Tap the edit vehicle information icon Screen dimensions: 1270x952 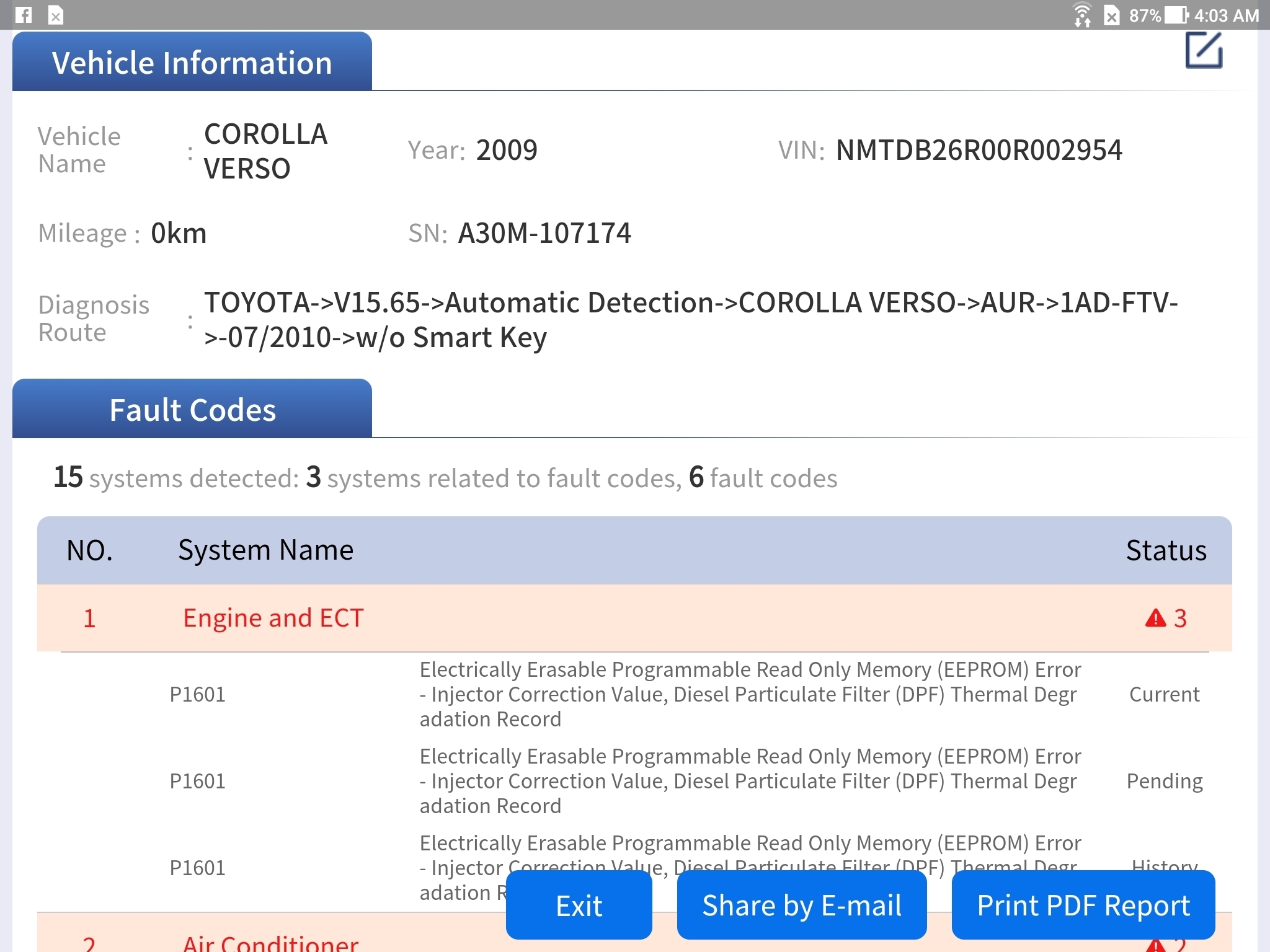[x=1203, y=51]
